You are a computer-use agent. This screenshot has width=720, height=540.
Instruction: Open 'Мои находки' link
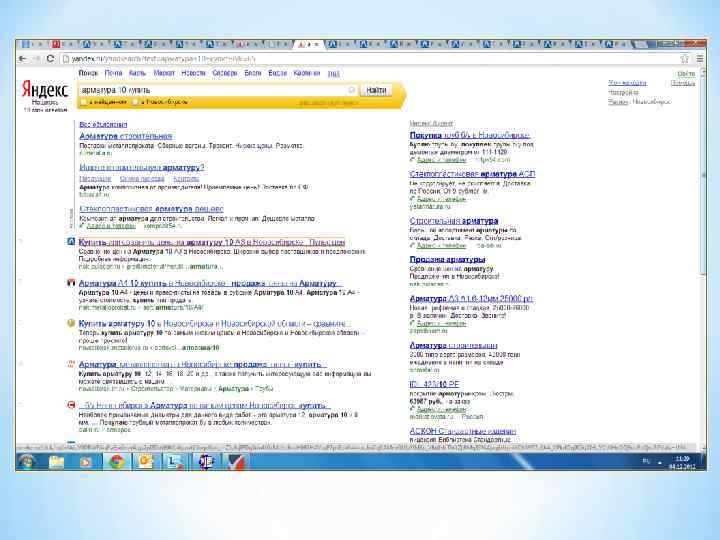pos(627,83)
